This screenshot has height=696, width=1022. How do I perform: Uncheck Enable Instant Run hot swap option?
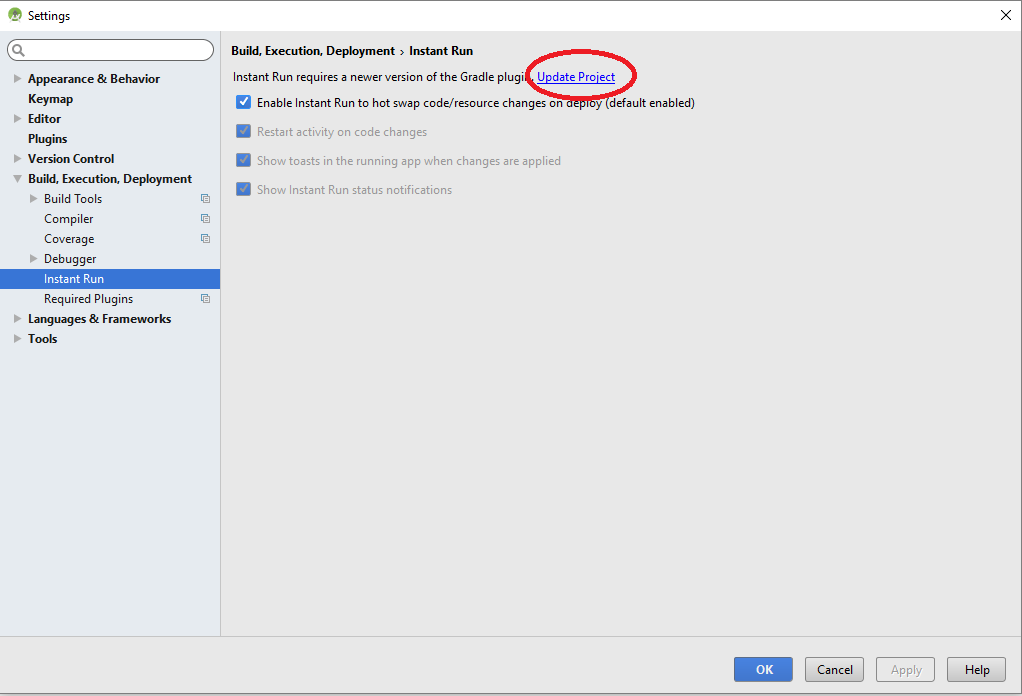pyautogui.click(x=243, y=101)
